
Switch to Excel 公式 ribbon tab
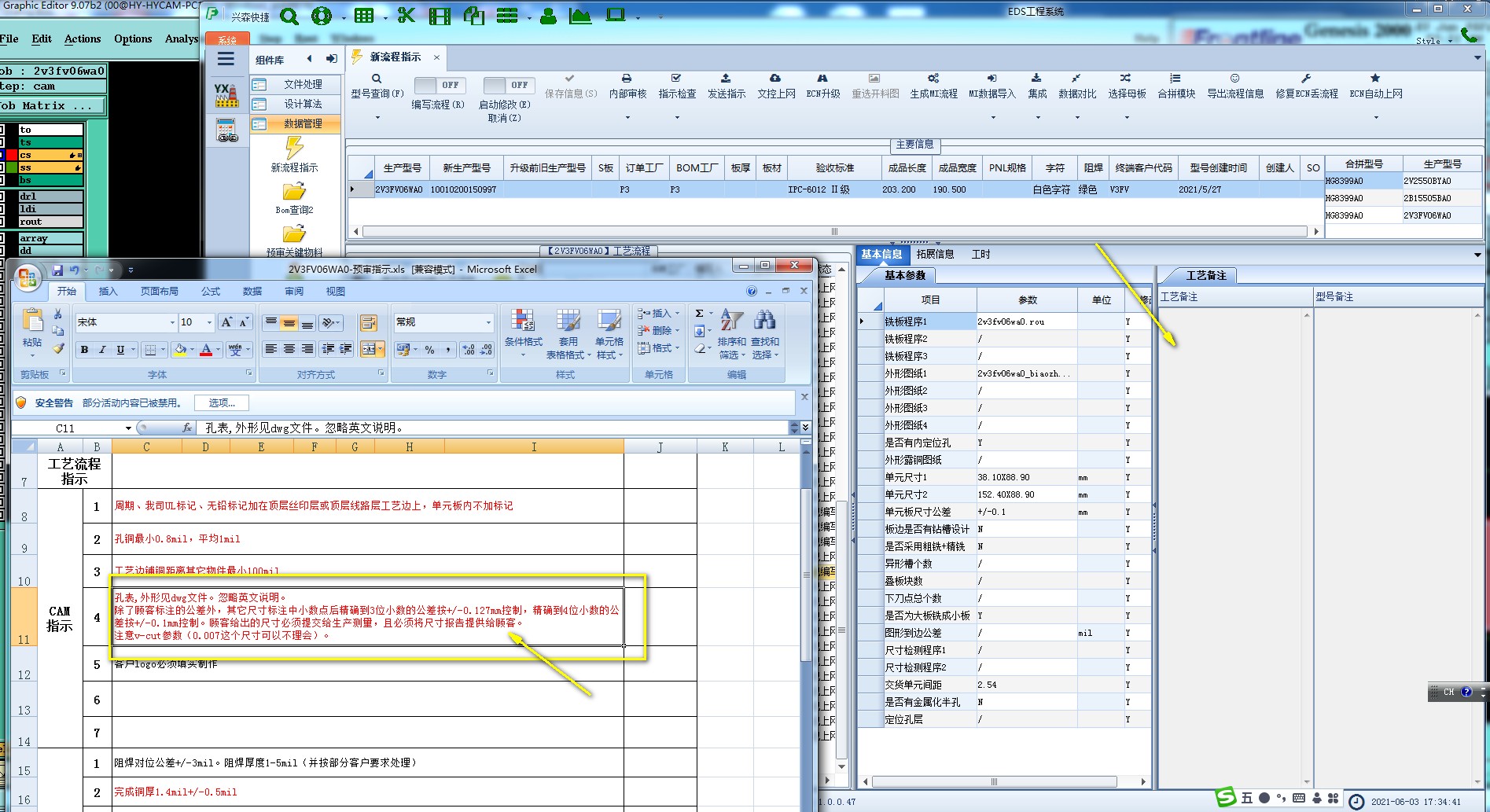point(211,292)
